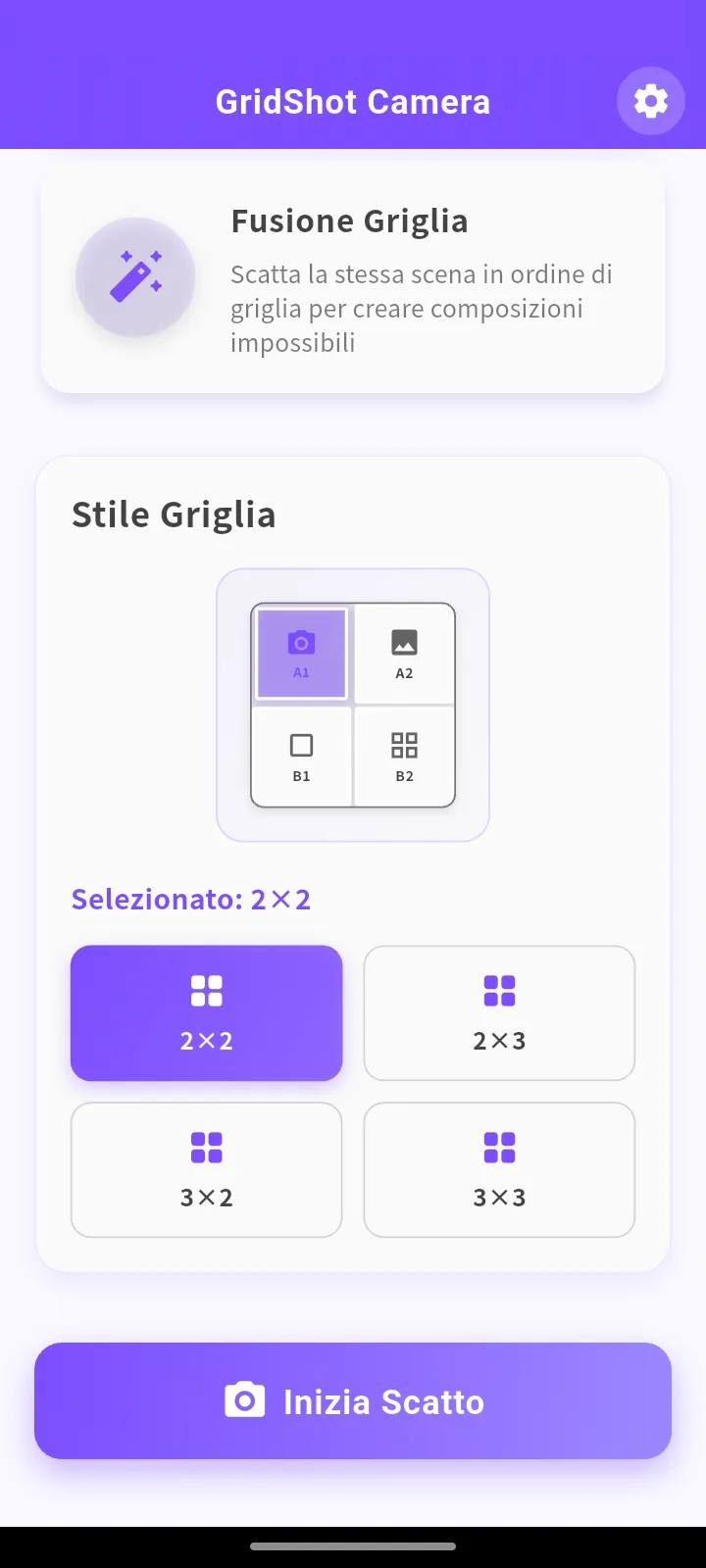The image size is (706, 1568).
Task: Tap the Fusione Griglia heading
Action: (349, 221)
